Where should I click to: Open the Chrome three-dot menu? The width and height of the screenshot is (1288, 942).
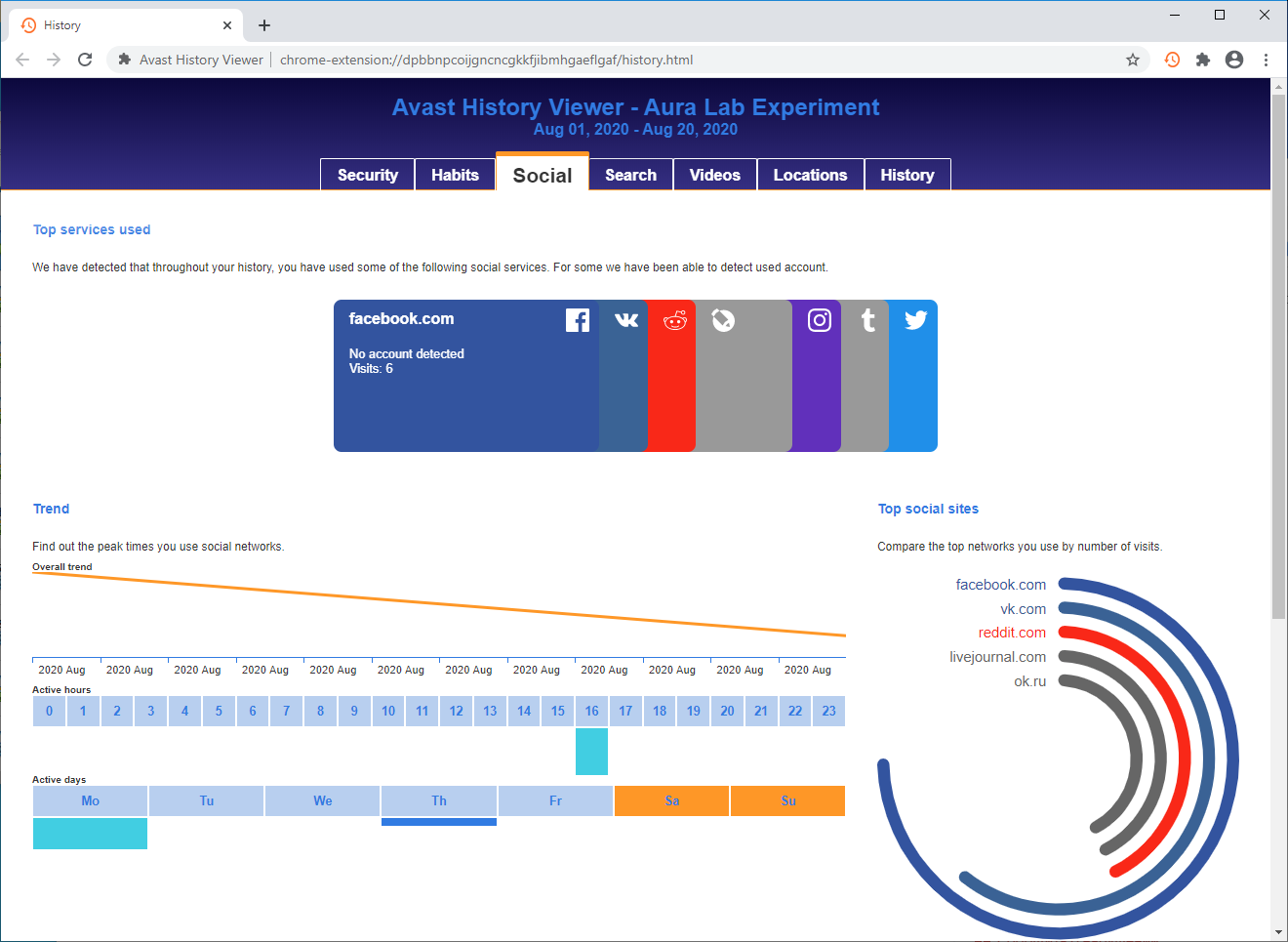[x=1266, y=60]
